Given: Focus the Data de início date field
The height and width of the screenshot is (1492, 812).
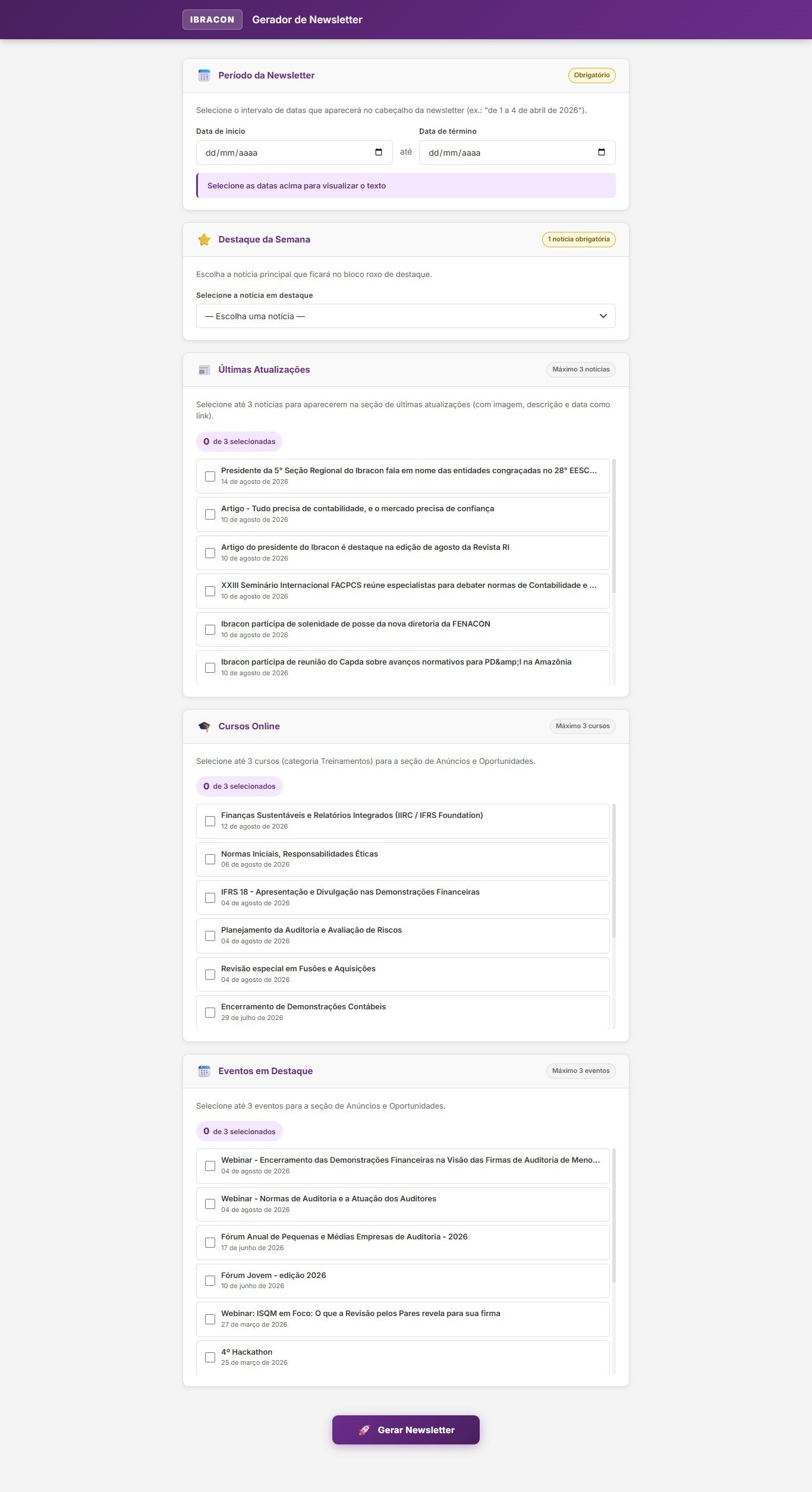Looking at the screenshot, I should tap(294, 152).
